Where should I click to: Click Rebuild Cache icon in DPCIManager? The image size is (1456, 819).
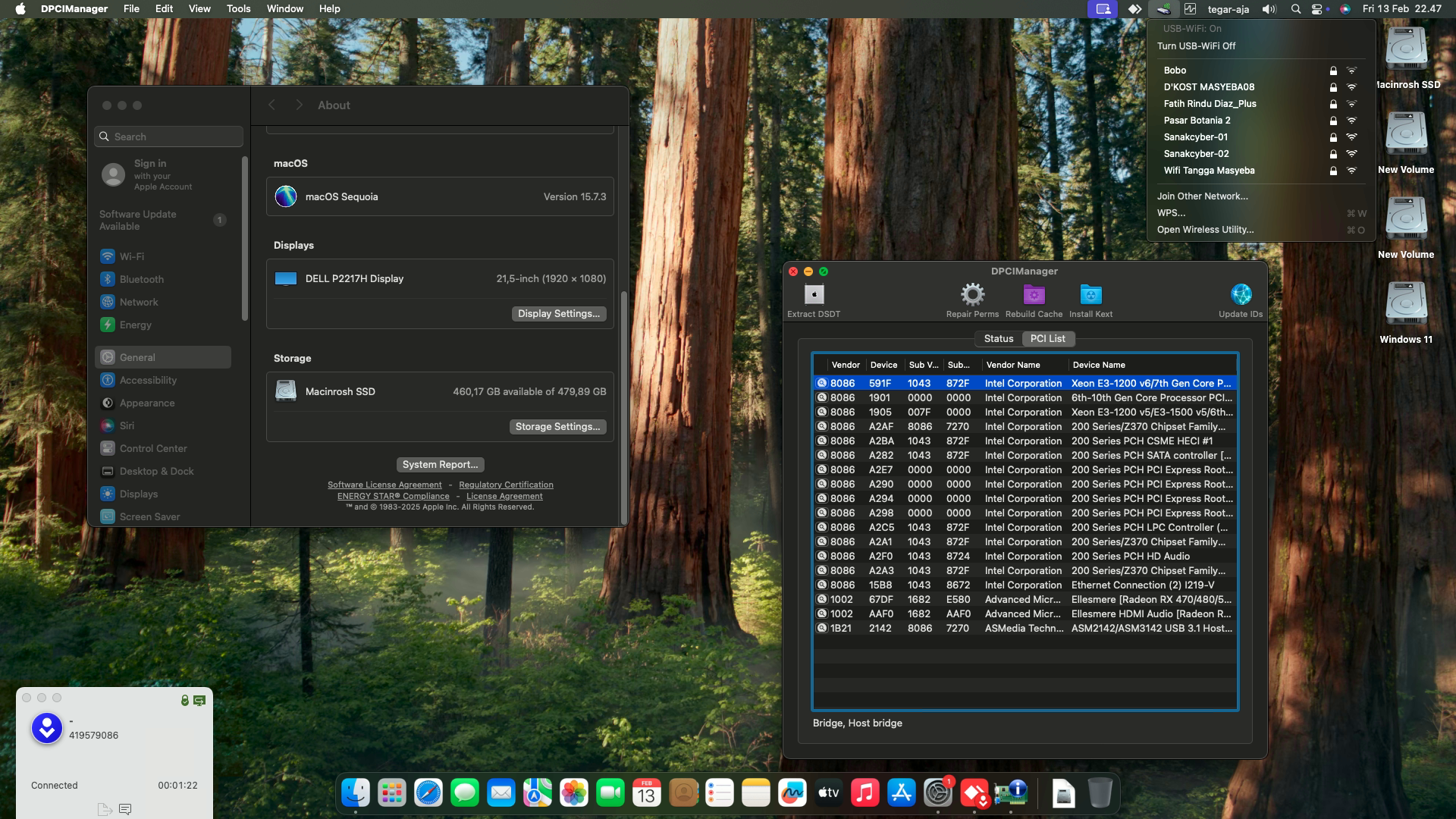1034,294
